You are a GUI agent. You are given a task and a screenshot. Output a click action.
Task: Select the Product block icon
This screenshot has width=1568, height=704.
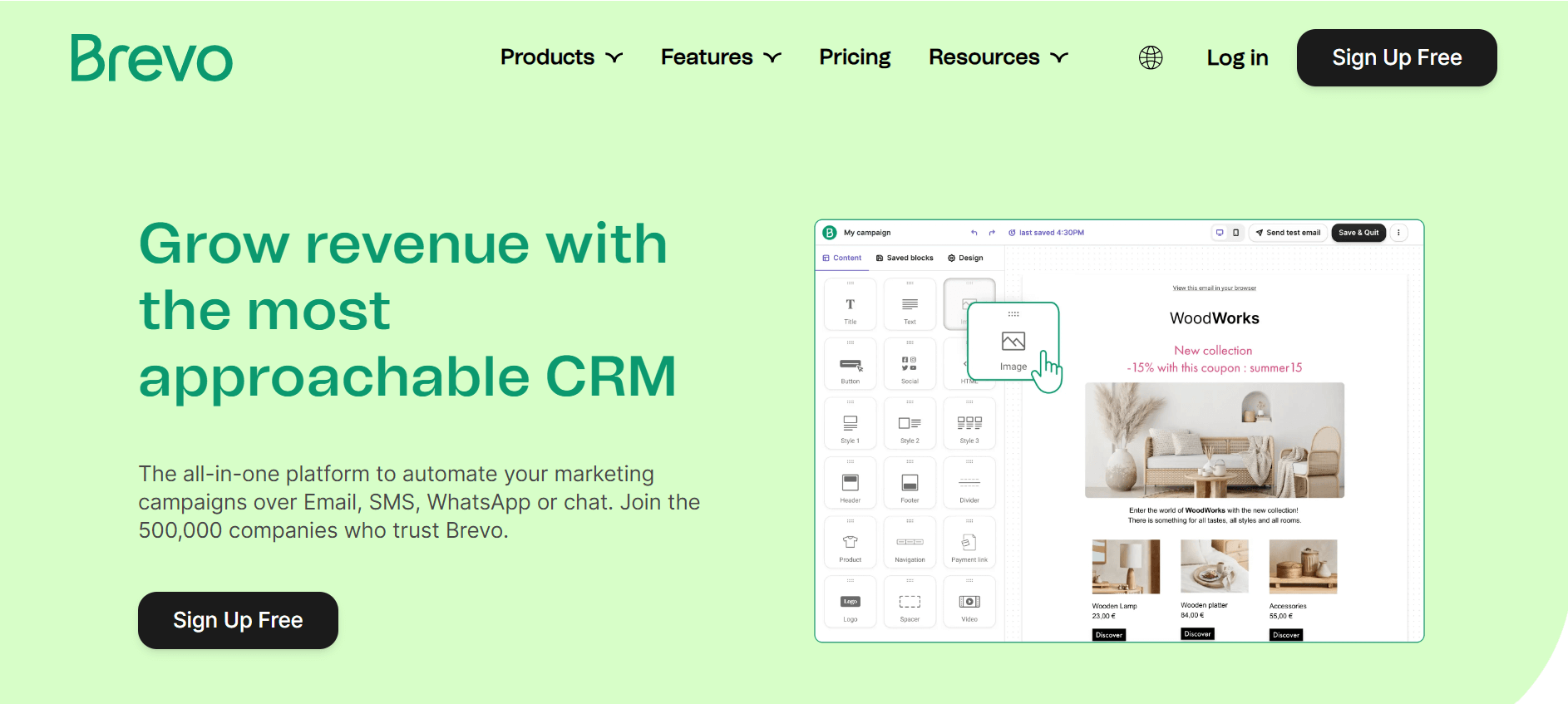coord(850,544)
